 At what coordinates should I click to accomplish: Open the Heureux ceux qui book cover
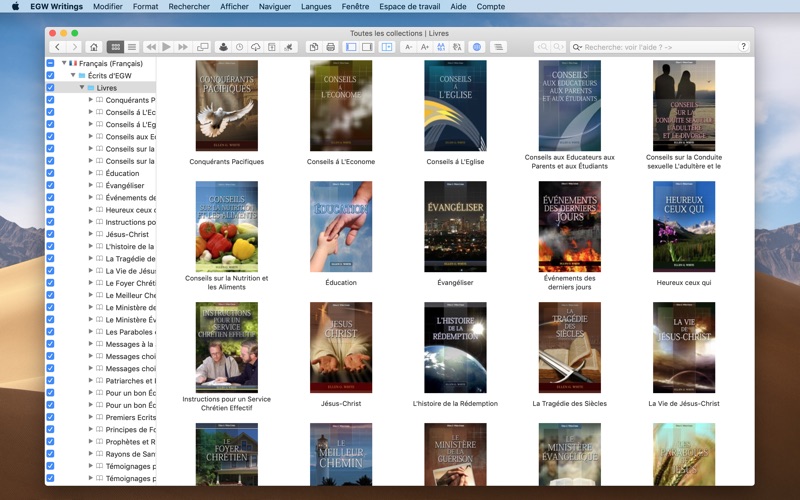point(684,227)
